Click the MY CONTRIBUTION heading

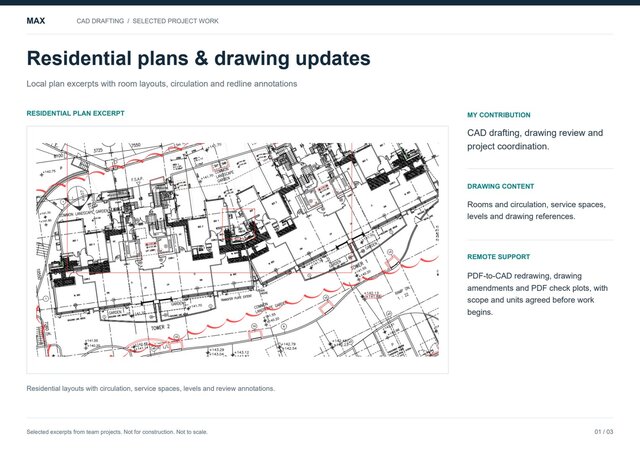pyautogui.click(x=499, y=115)
